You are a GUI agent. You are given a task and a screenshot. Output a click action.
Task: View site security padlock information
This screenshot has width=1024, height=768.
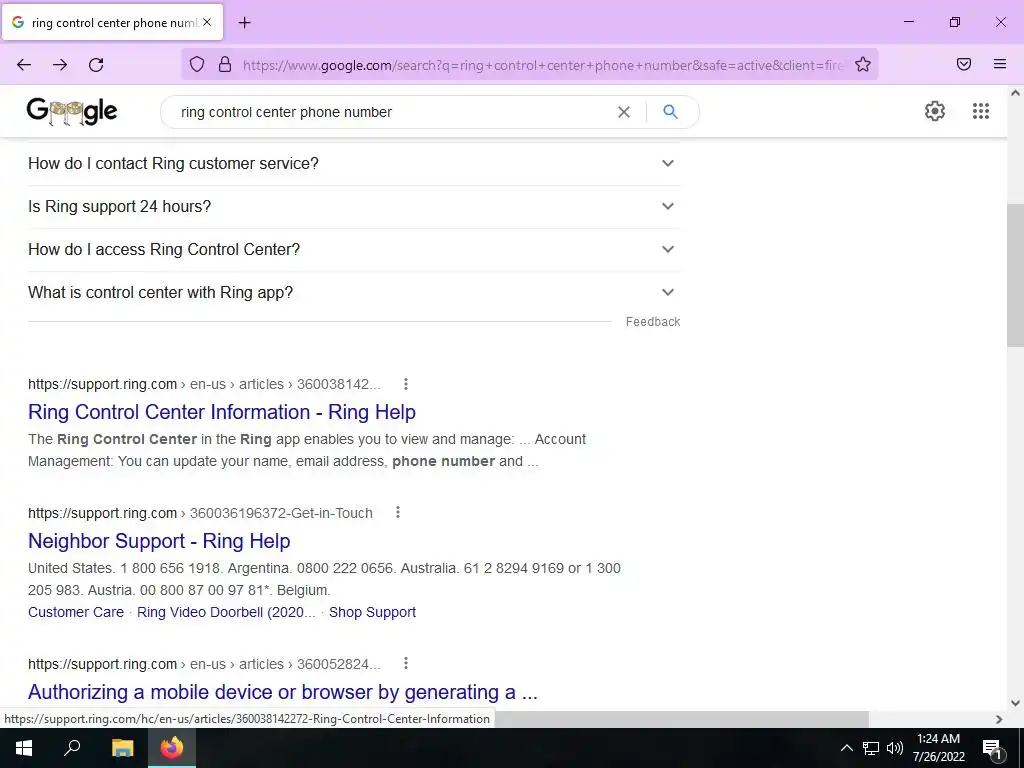(x=225, y=64)
